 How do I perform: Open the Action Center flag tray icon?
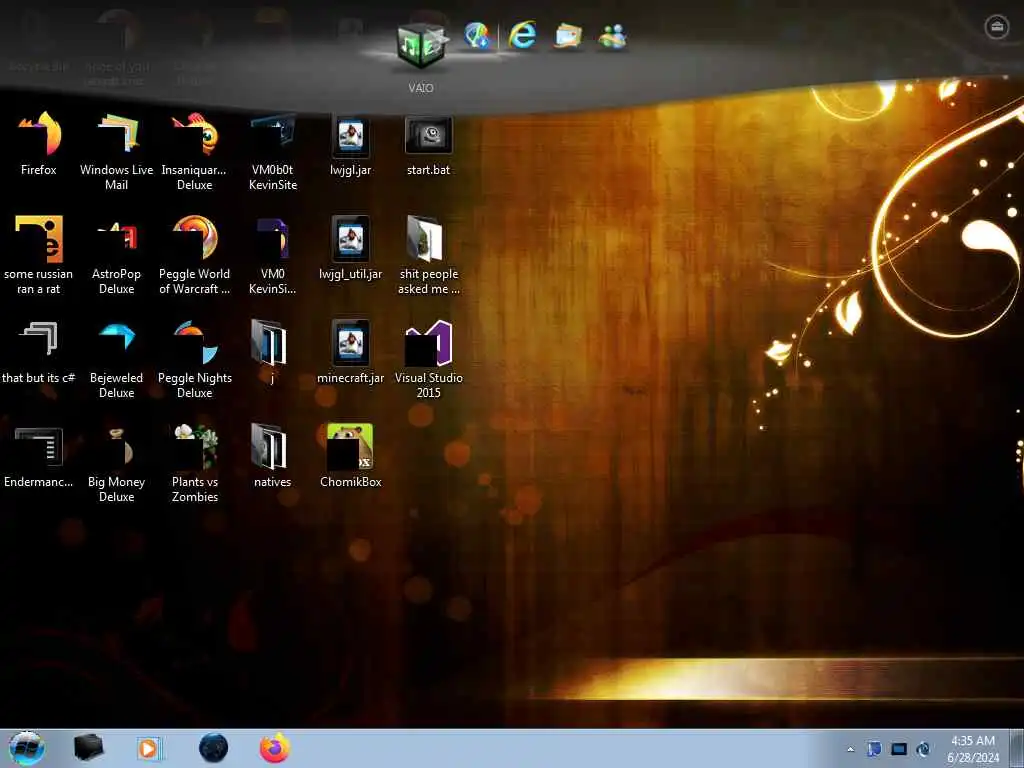874,749
